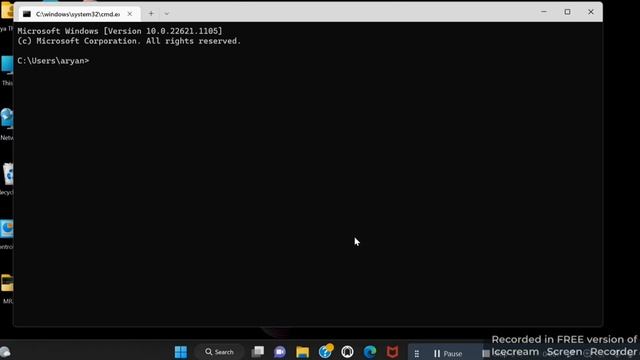Open a new terminal tab
Image resolution: width=640 pixels, height=360 pixels.
(x=151, y=13)
